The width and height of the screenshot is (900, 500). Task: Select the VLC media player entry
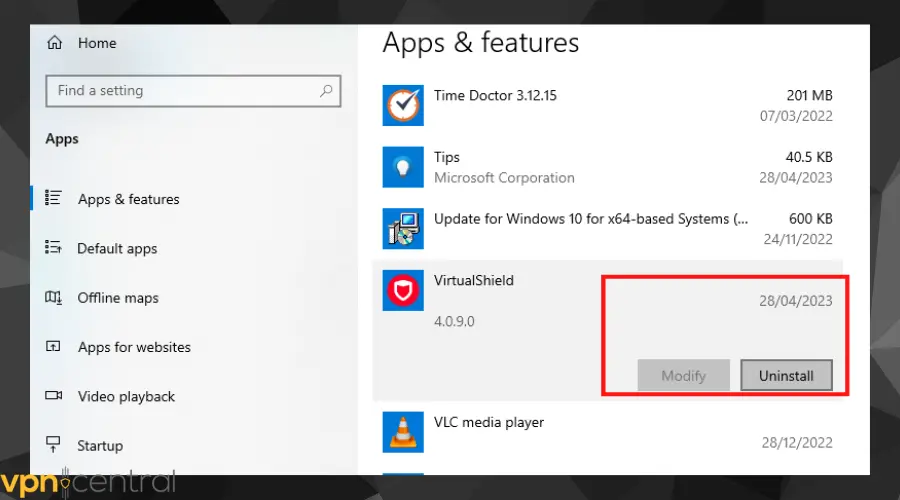[489, 422]
